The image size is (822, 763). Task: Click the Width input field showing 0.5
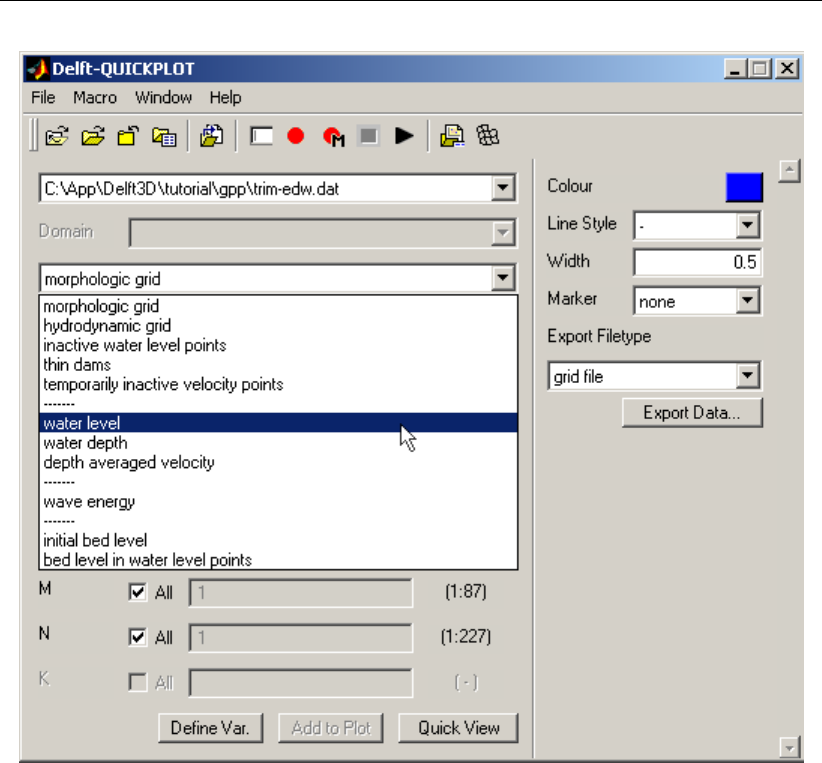coord(697,262)
